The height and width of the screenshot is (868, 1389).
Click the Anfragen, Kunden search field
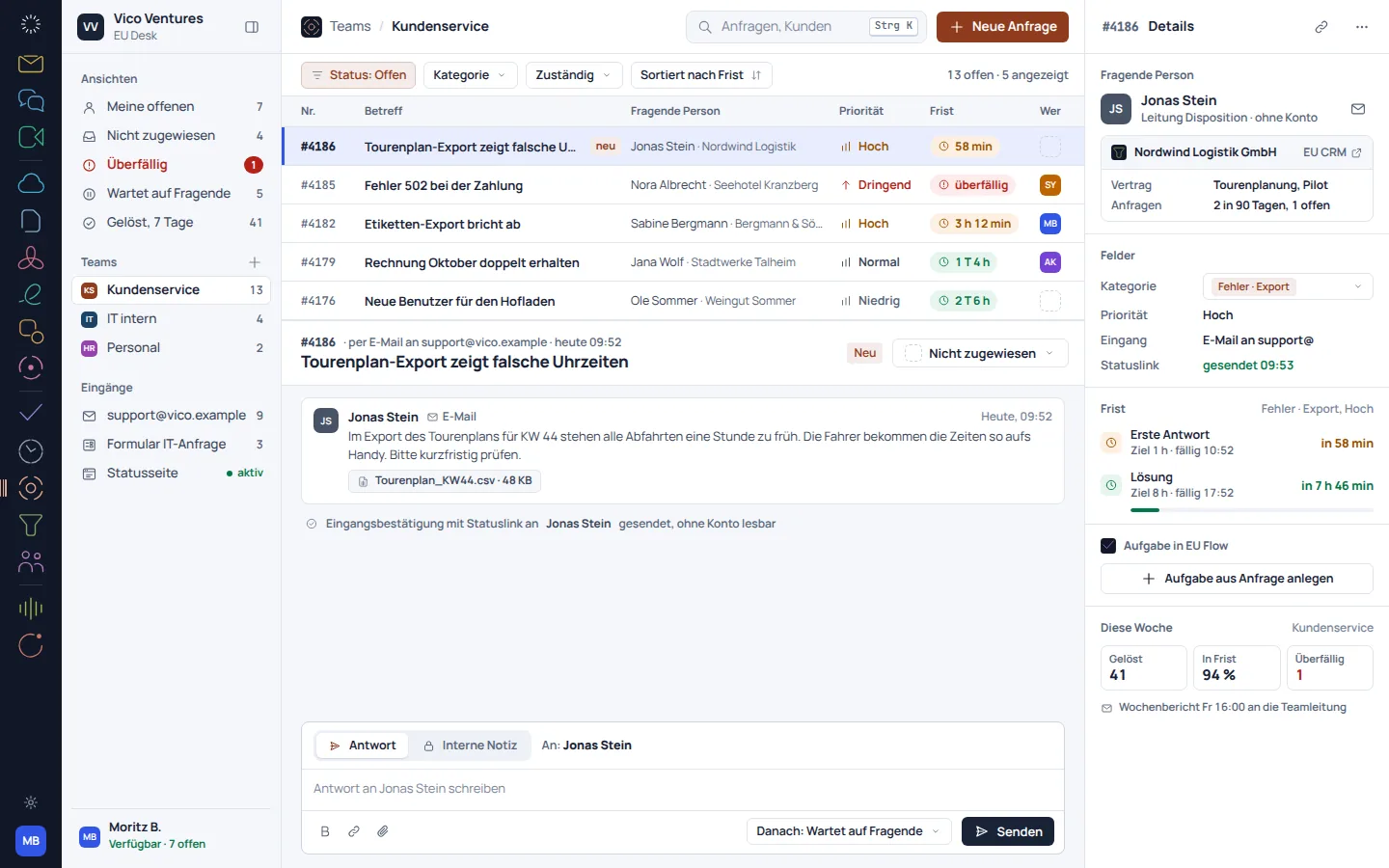pos(806,27)
